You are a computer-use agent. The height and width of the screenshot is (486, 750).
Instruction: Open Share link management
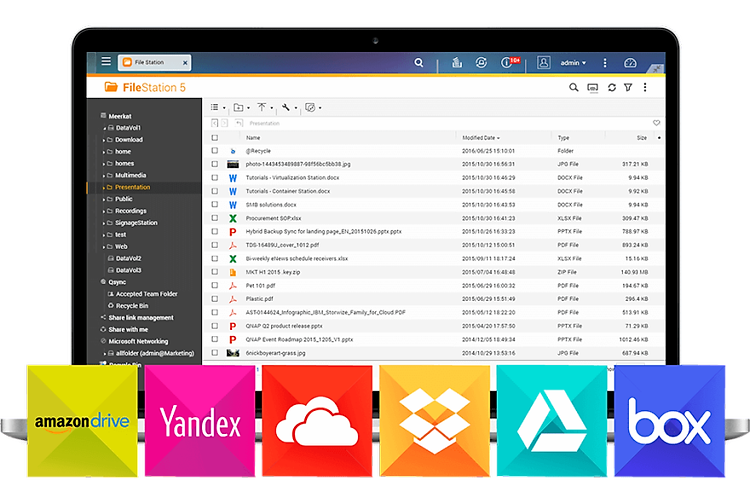(x=141, y=318)
